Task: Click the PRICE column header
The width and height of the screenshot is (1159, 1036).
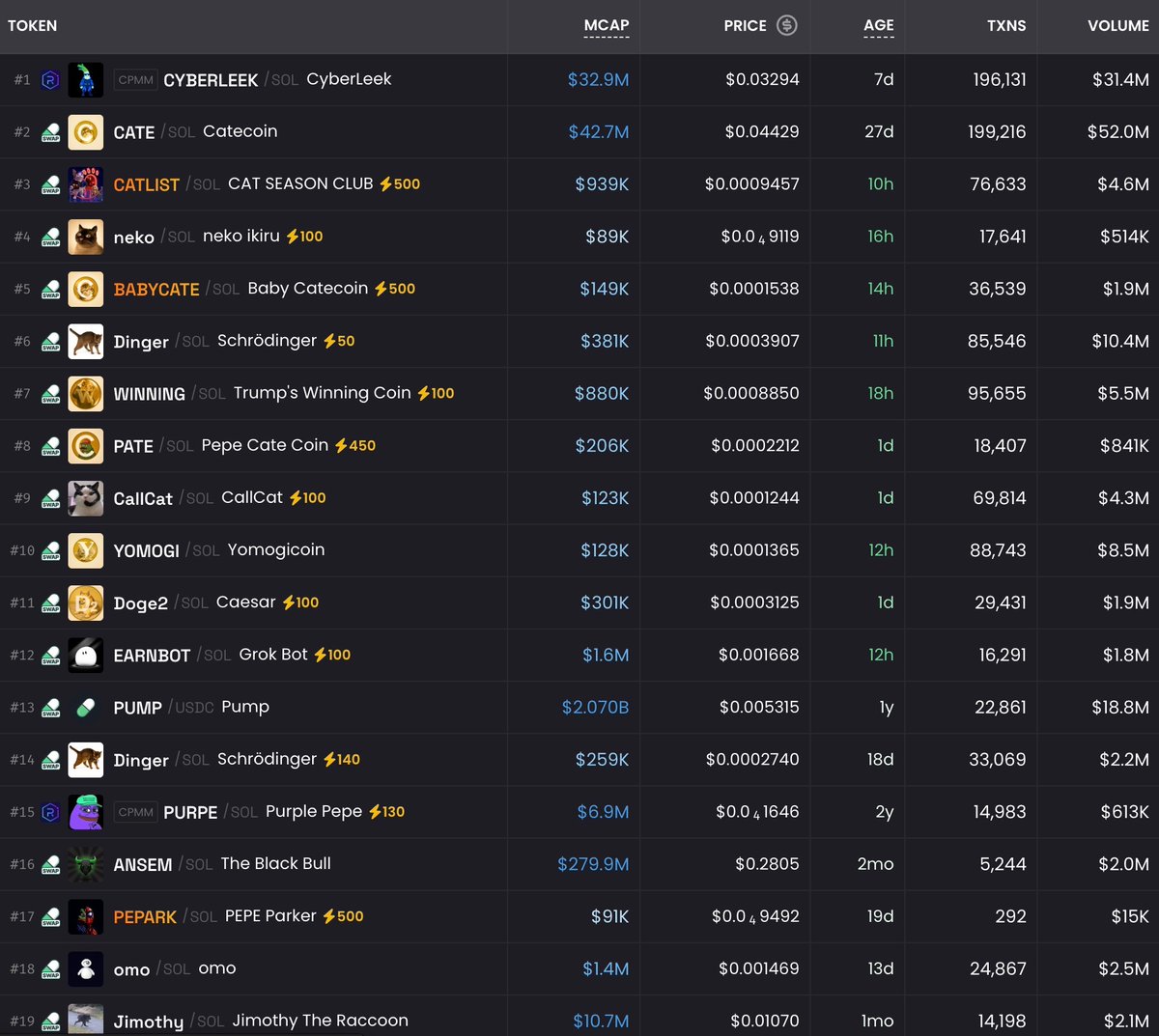Action: coord(745,25)
